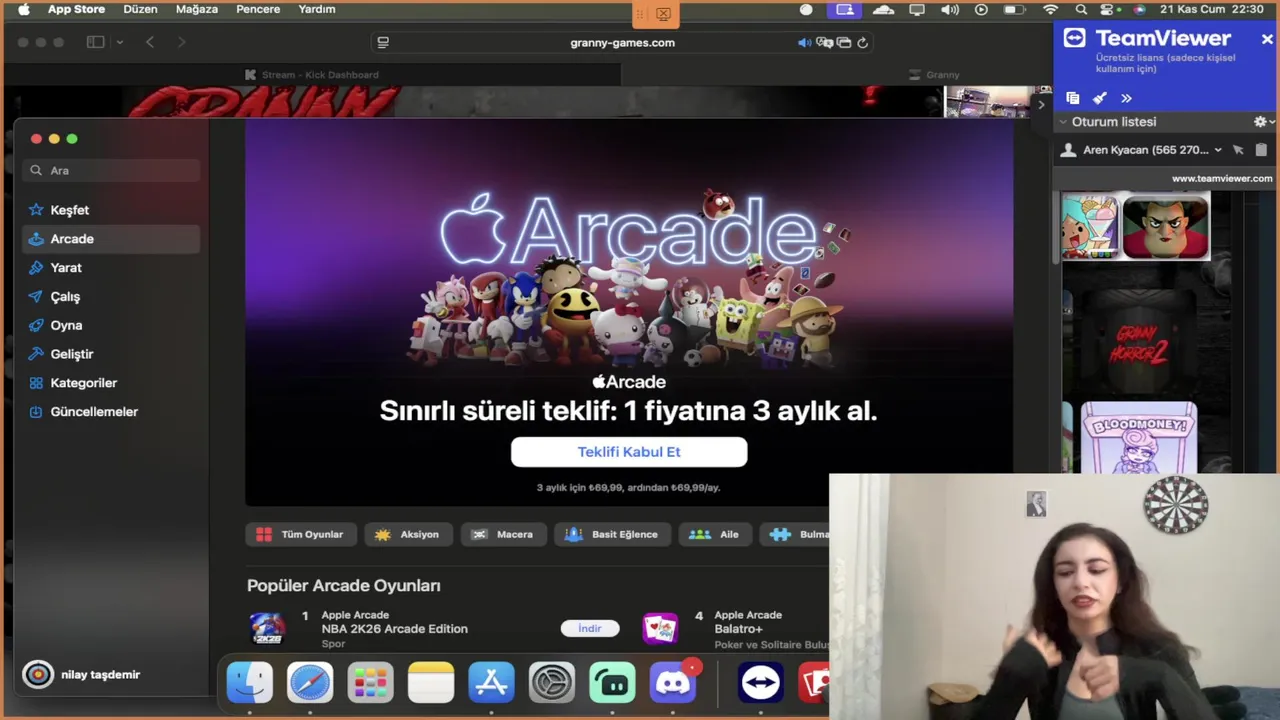The width and height of the screenshot is (1280, 720).
Task: Toggle remote control cursor for Aren Kyacan
Action: click(x=1238, y=150)
